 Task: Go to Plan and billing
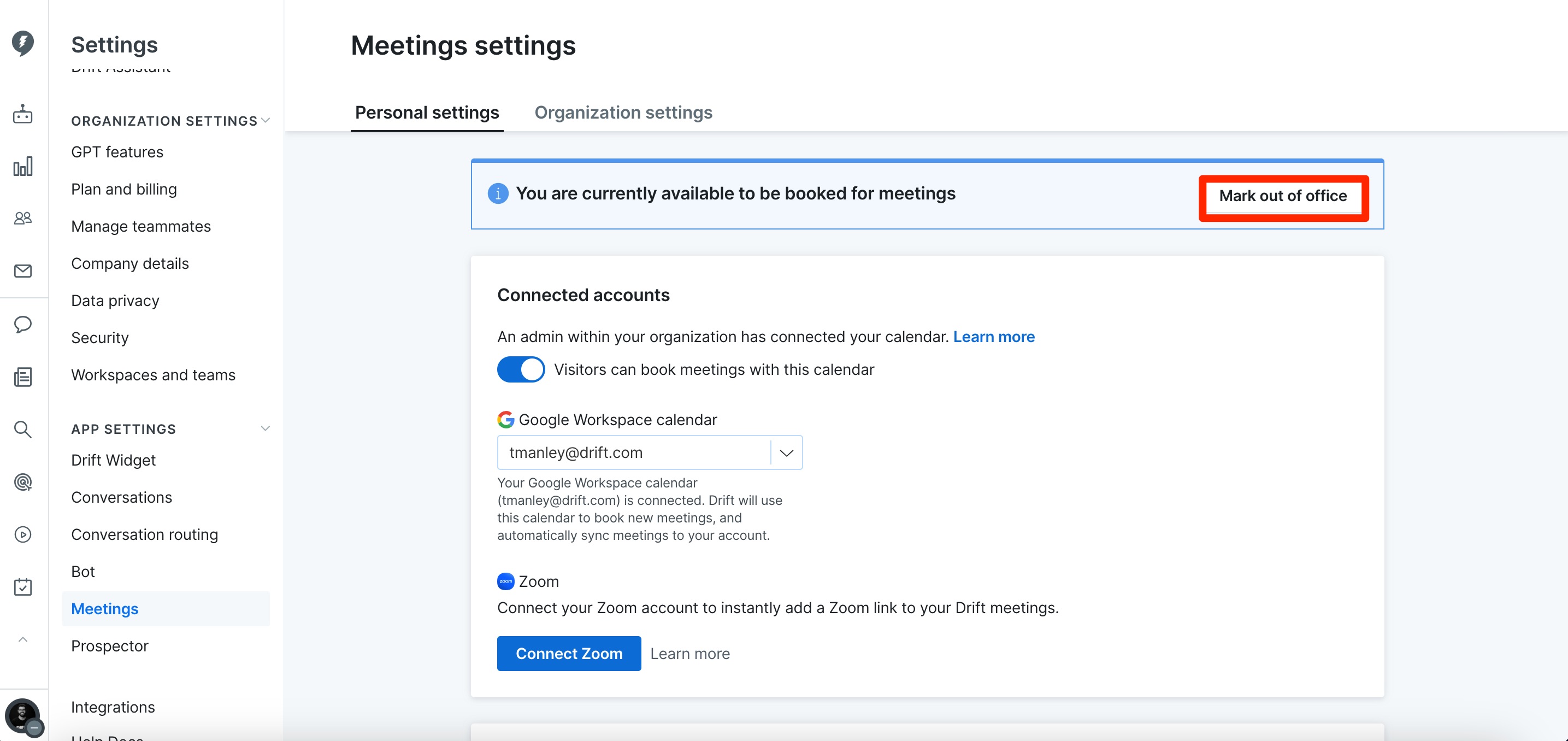click(x=123, y=190)
